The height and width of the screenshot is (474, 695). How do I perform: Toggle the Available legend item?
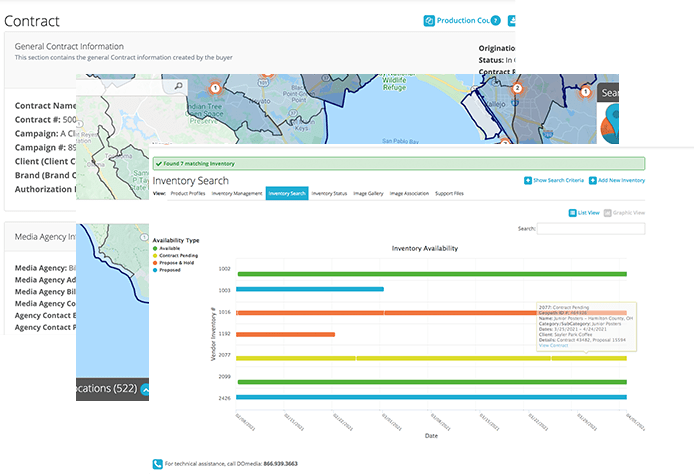pos(166,248)
